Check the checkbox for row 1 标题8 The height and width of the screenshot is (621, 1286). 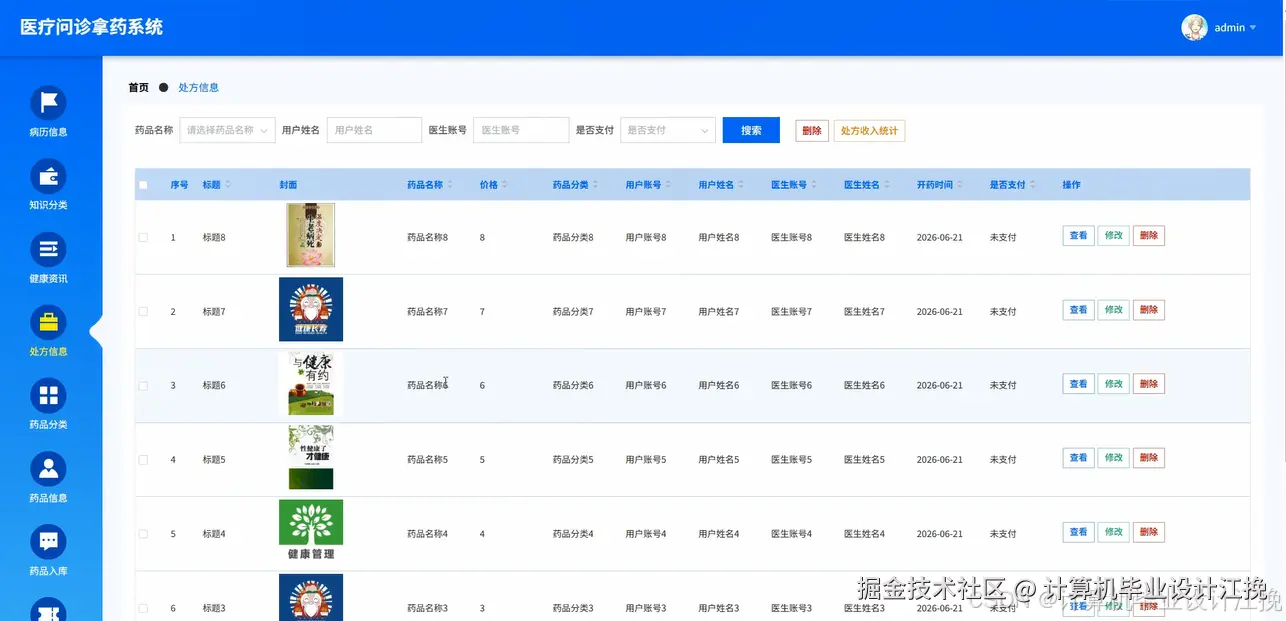(x=142, y=236)
